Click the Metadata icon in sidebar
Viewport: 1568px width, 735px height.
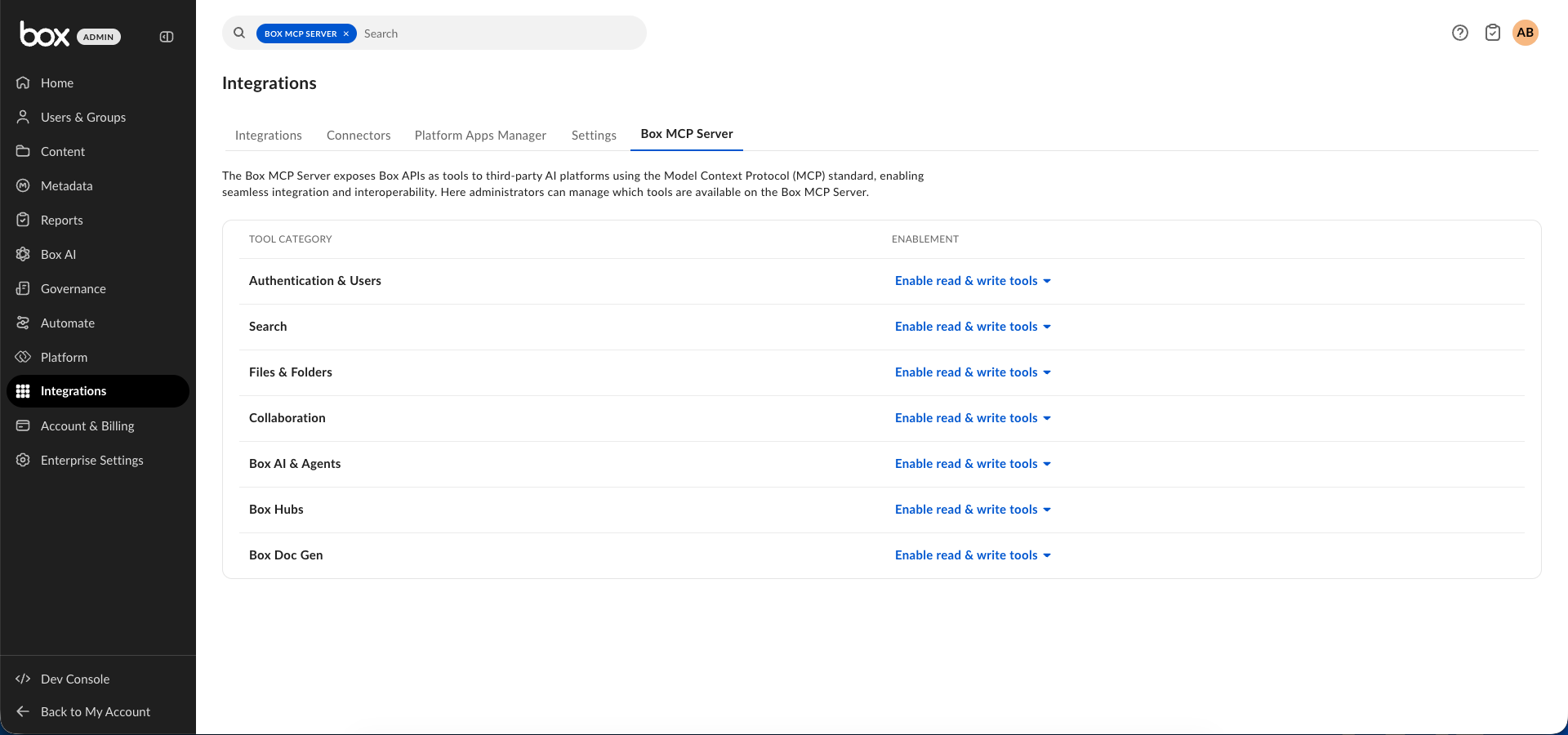point(23,185)
